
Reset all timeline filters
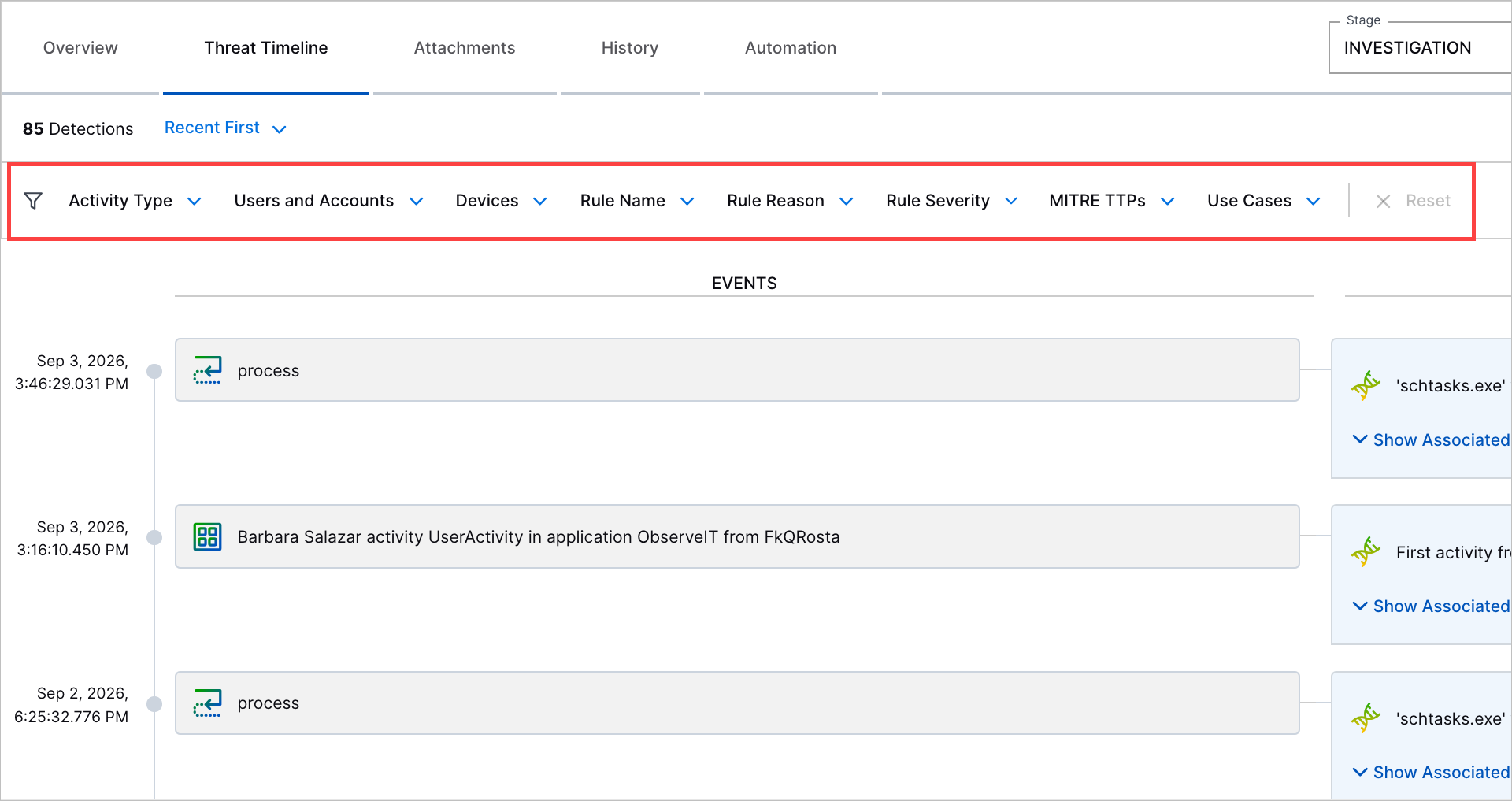[1413, 201]
